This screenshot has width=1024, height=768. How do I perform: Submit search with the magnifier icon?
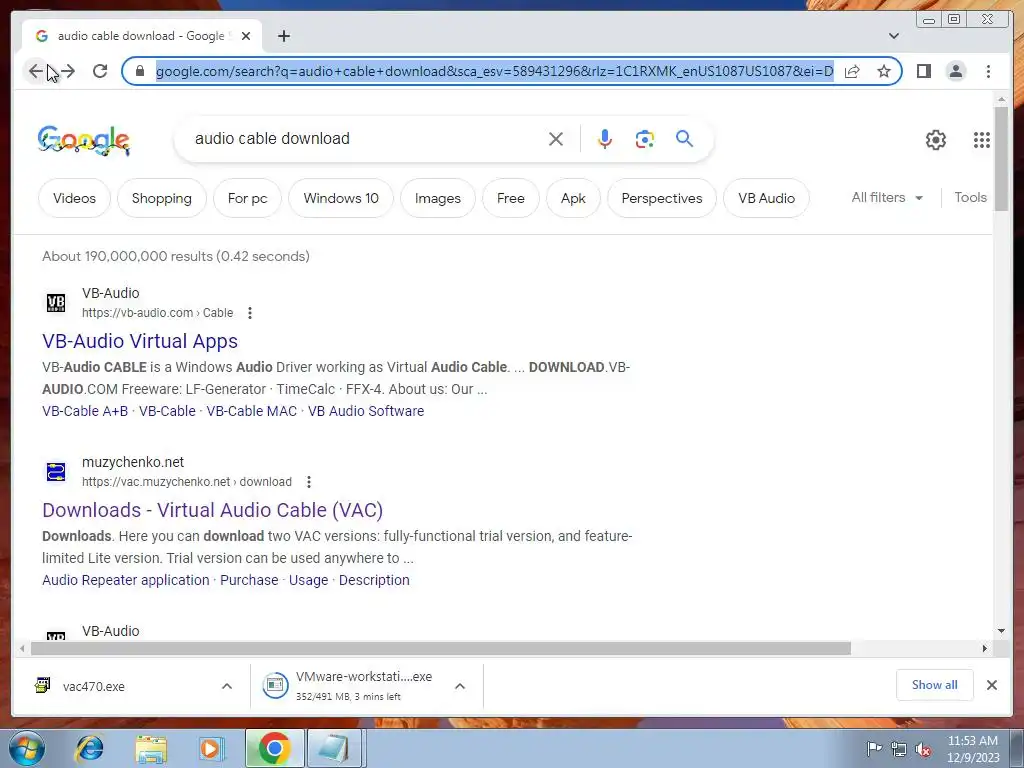(684, 138)
